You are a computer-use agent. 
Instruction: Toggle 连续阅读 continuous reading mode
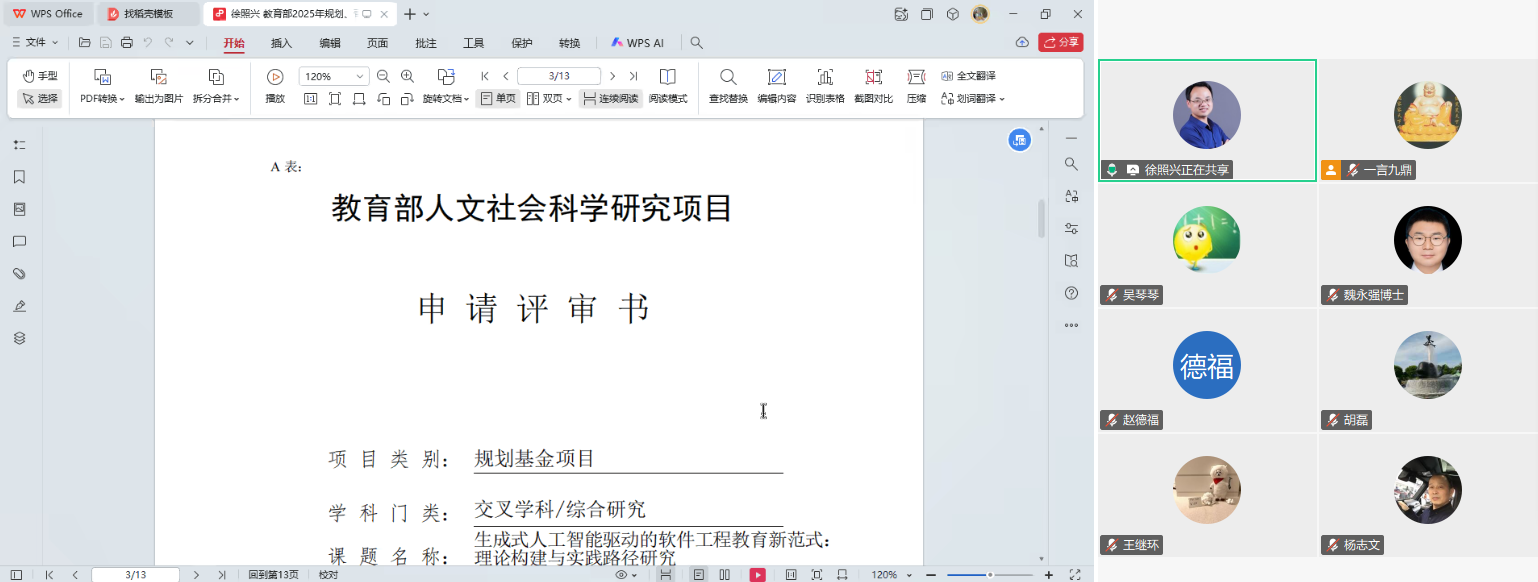point(610,99)
